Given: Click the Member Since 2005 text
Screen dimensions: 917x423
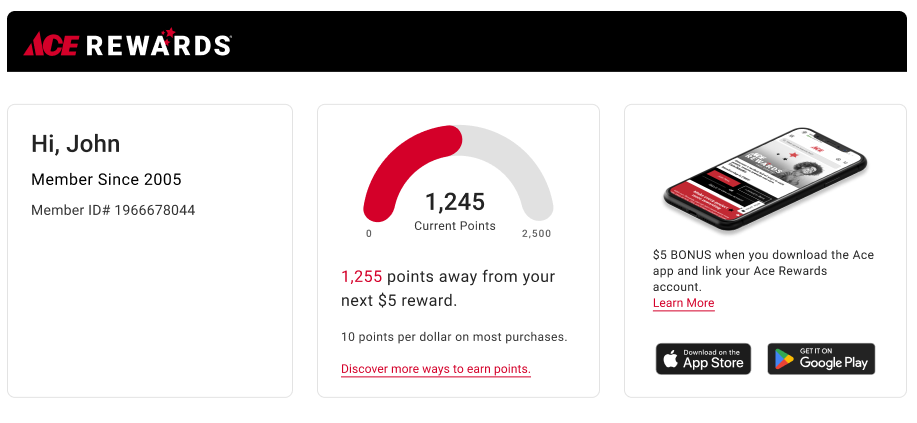Looking at the screenshot, I should click(106, 180).
